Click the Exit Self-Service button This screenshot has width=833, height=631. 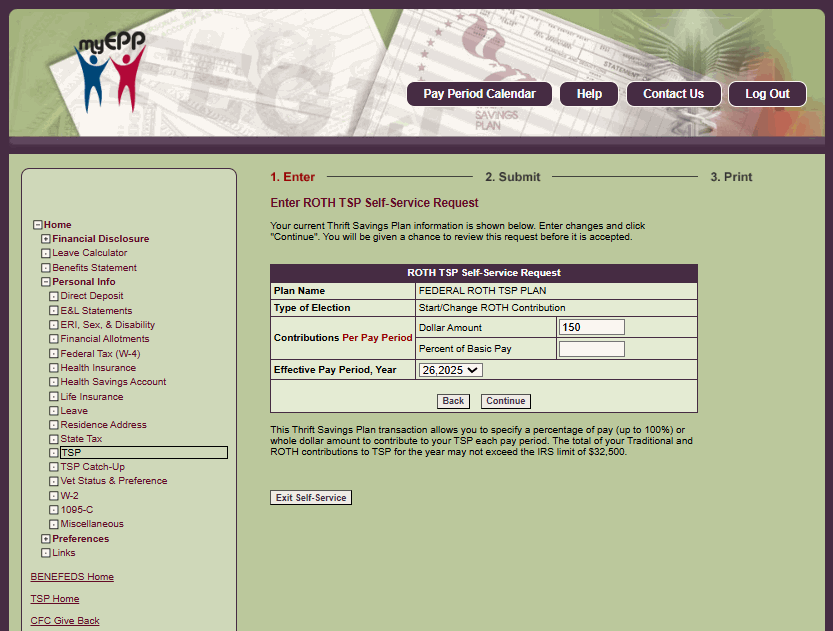click(311, 498)
